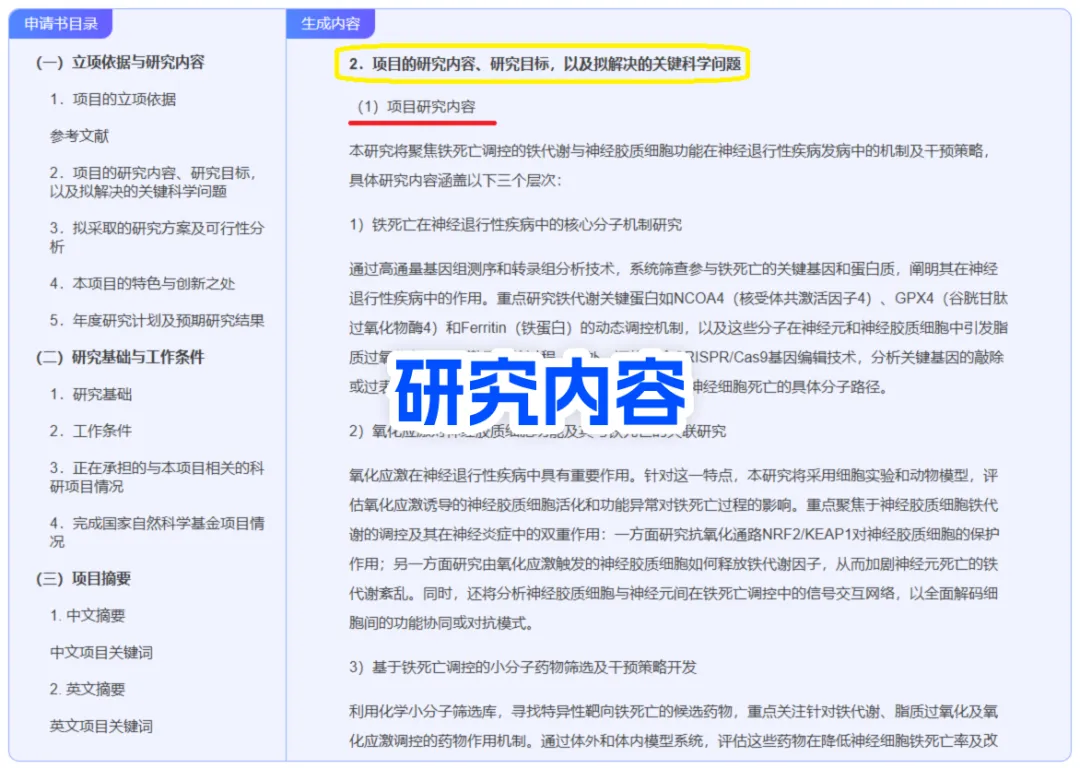Select section (一) 立项依据与研究内容
Image resolution: width=1080 pixels, height=769 pixels.
coord(121,63)
